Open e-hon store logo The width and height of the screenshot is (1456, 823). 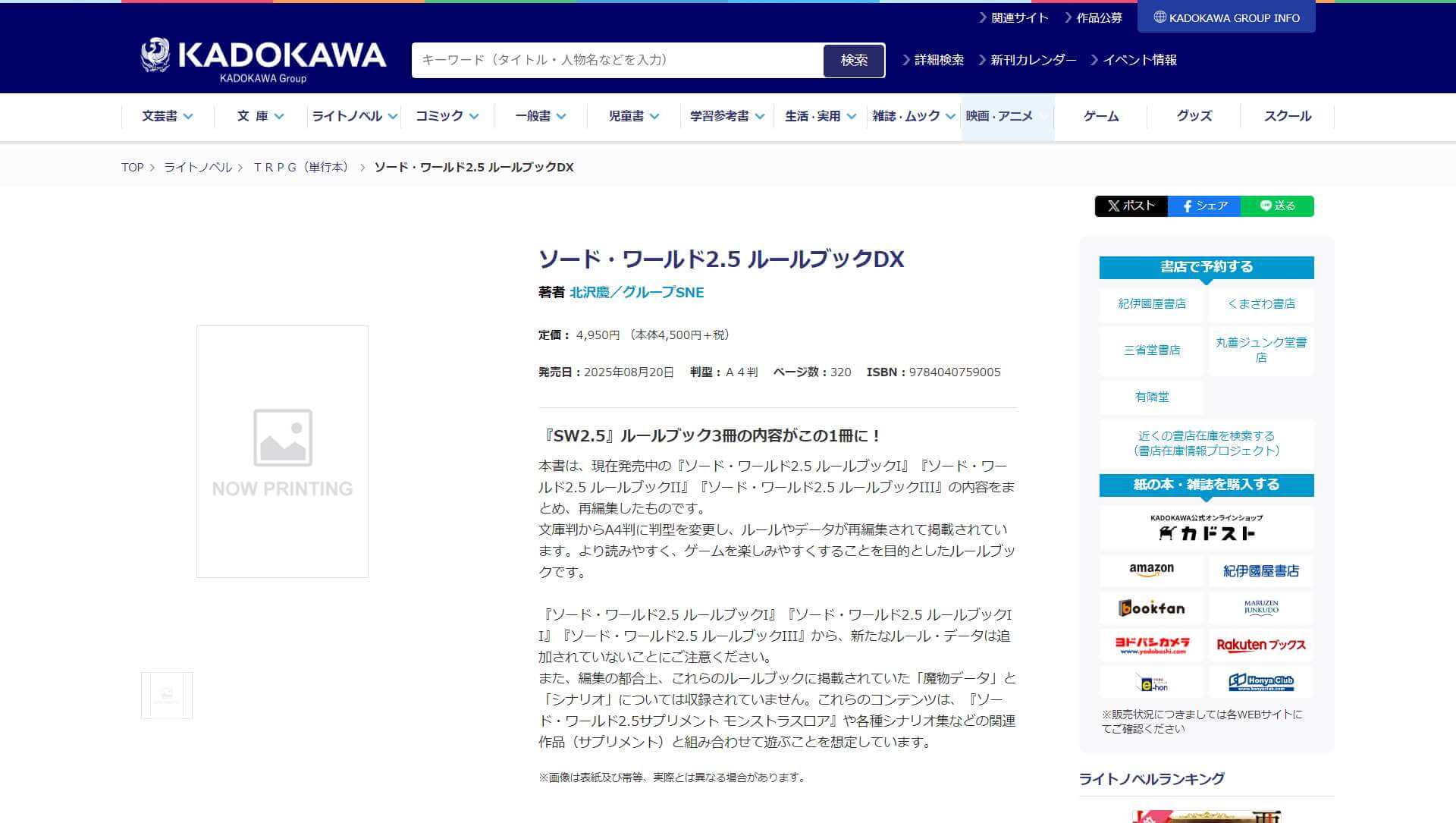pos(1151,682)
